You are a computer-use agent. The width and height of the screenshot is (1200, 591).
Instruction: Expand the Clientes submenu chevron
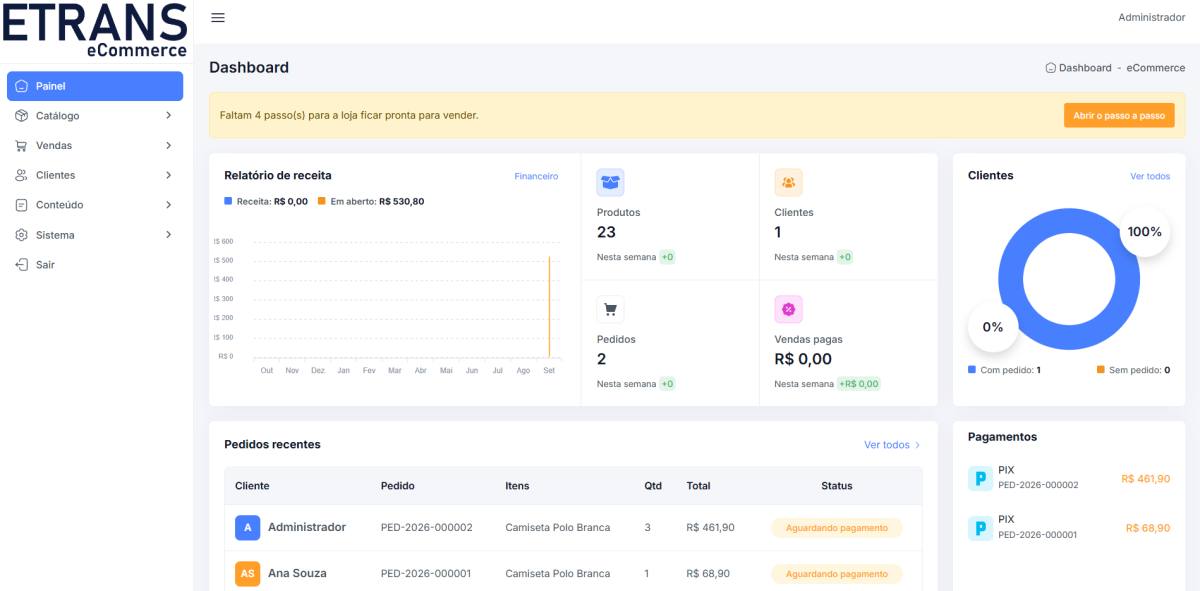(168, 175)
